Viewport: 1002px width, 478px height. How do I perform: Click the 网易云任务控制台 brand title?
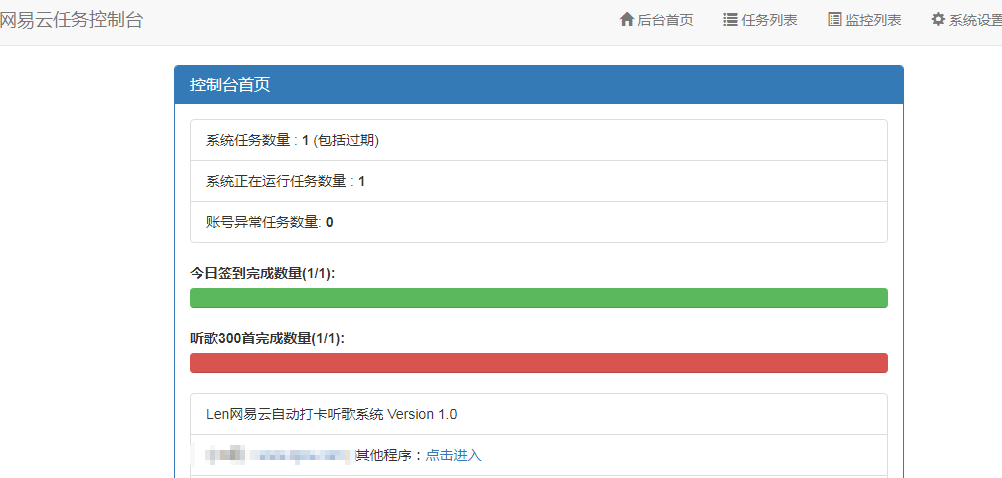pos(71,20)
